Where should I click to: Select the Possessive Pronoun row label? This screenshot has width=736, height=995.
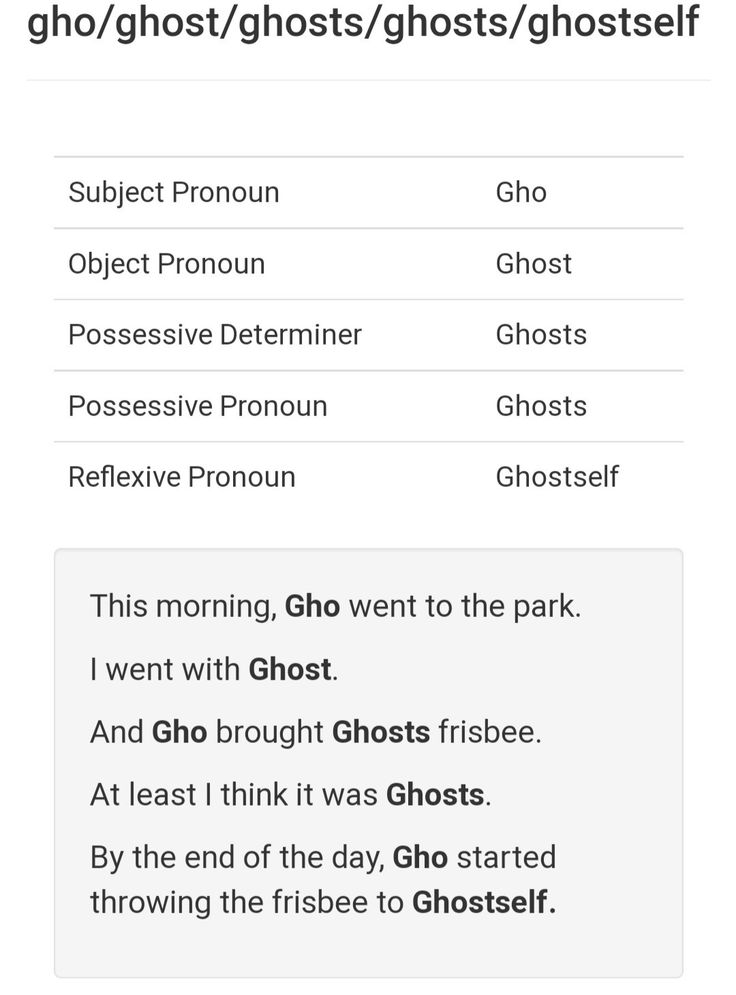click(x=198, y=406)
